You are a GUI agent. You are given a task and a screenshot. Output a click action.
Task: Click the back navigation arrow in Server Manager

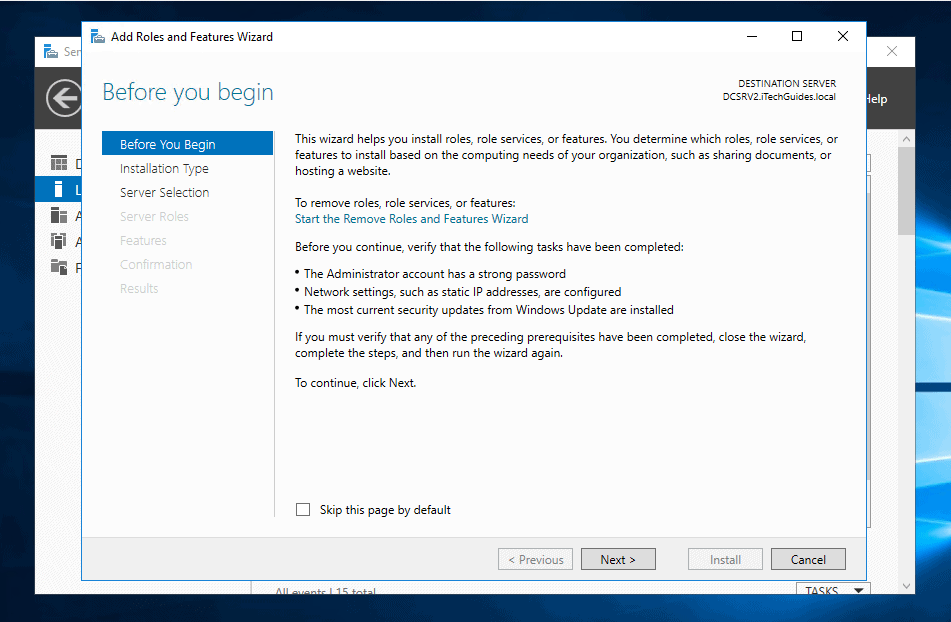pos(63,98)
